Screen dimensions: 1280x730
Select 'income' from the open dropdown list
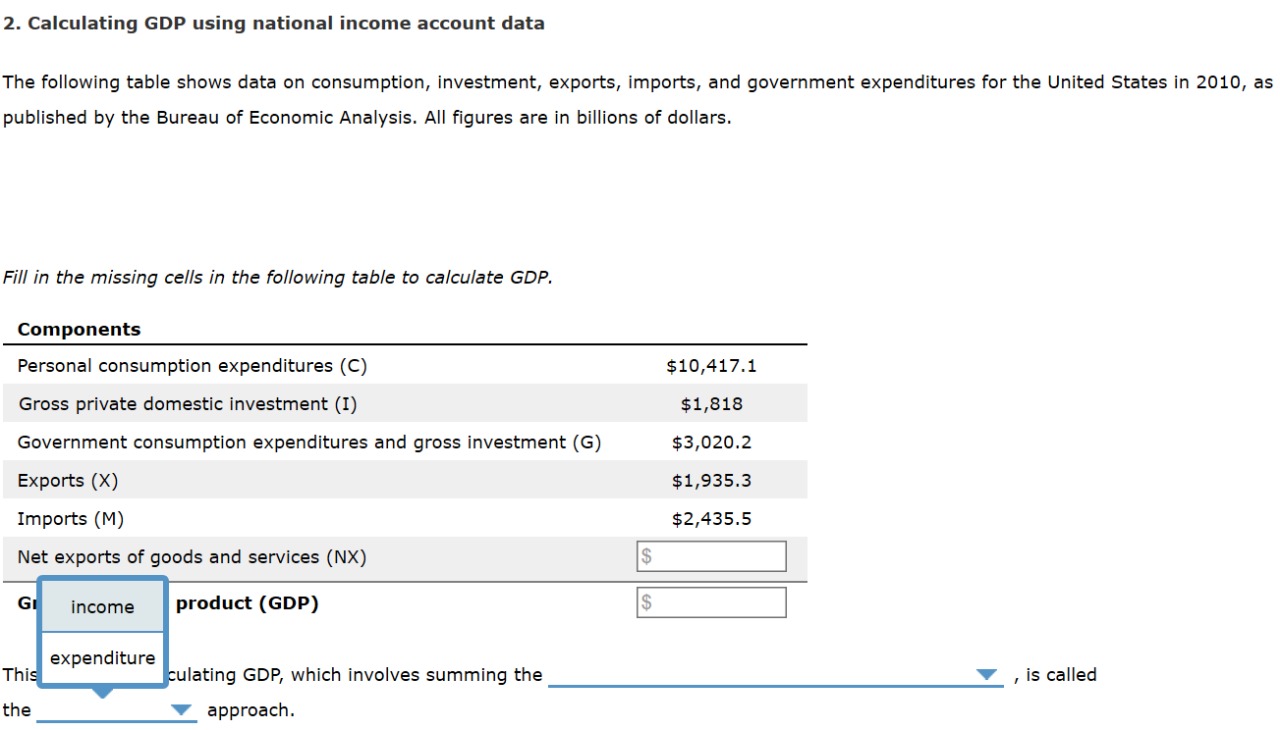click(x=102, y=607)
